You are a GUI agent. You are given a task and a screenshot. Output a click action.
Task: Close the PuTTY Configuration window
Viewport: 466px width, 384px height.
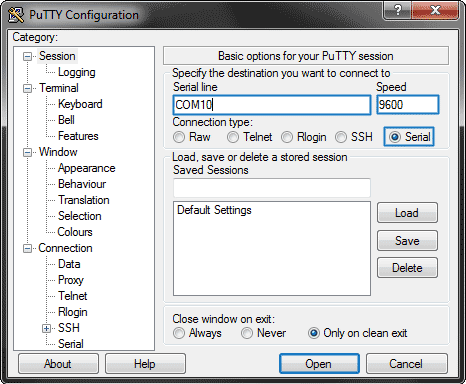point(436,11)
